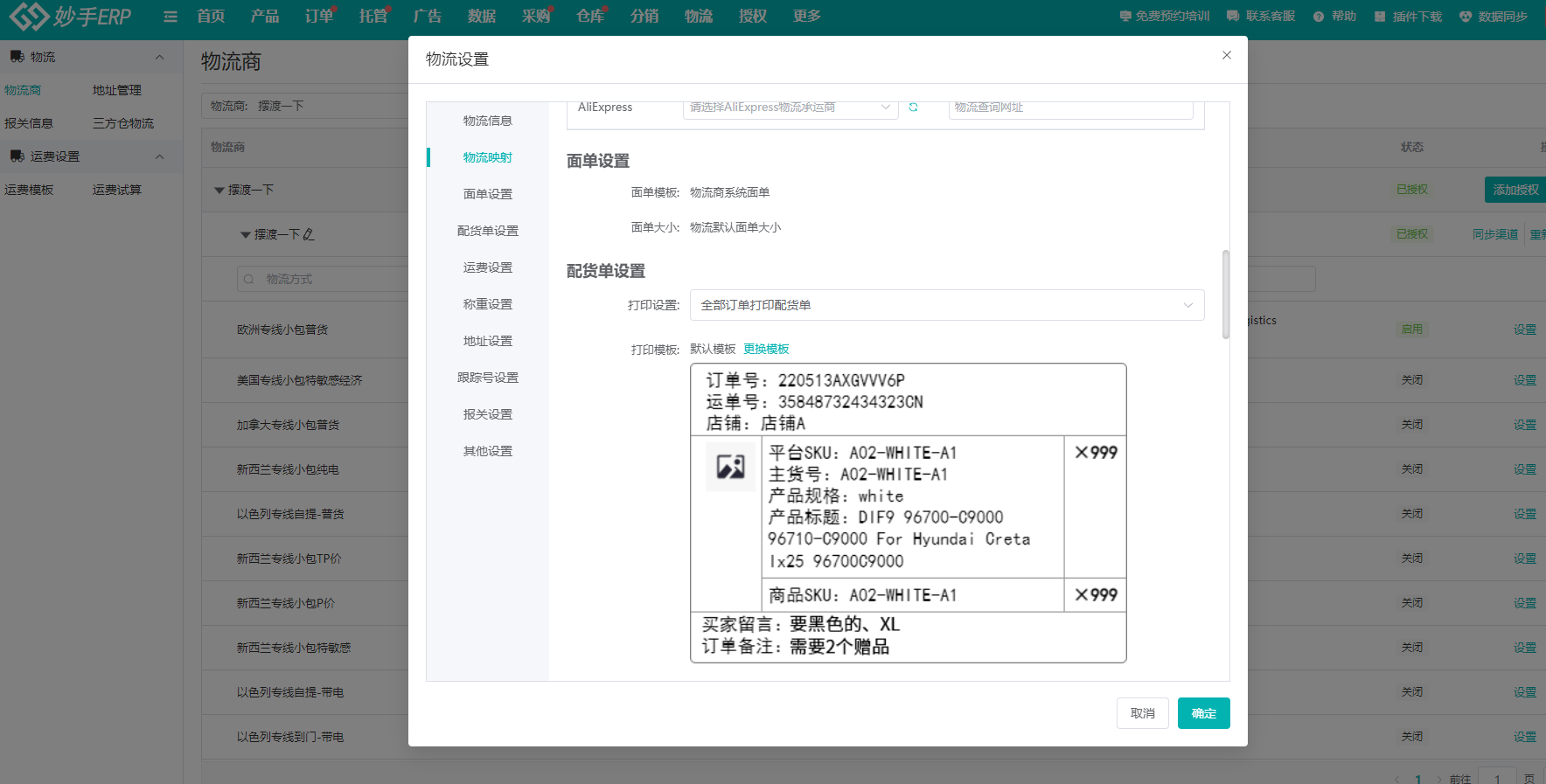Click 联系客服 customer service icon

click(1233, 17)
